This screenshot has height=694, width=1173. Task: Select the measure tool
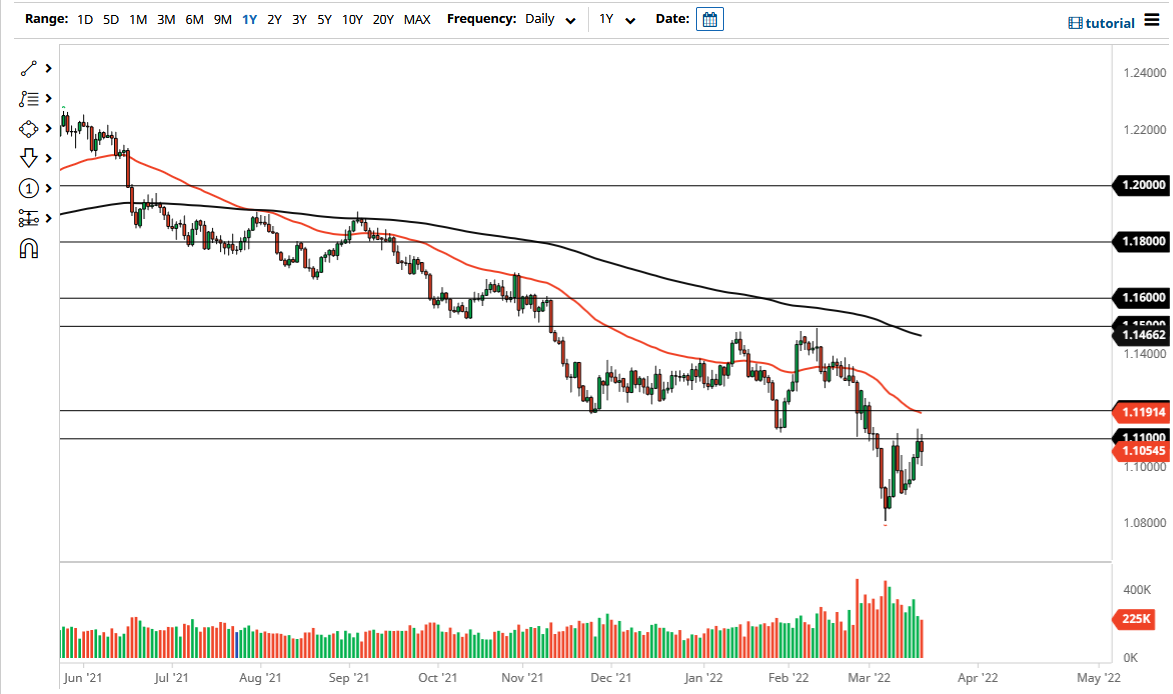[x=27, y=218]
